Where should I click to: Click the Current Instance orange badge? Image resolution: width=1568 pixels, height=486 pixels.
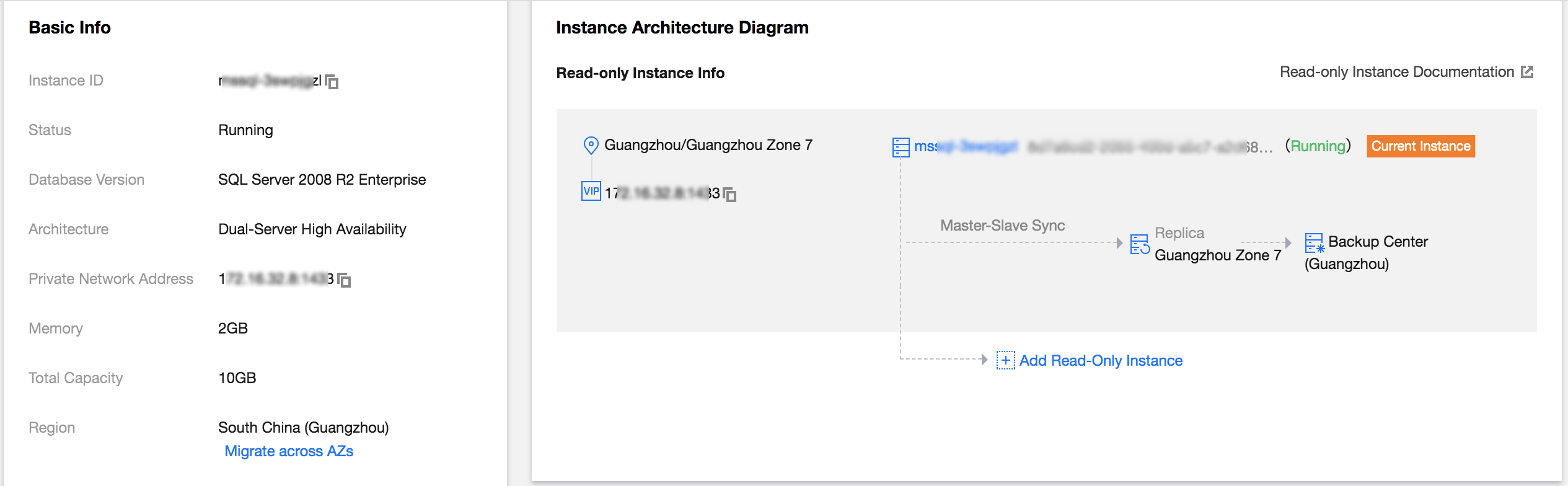point(1420,146)
